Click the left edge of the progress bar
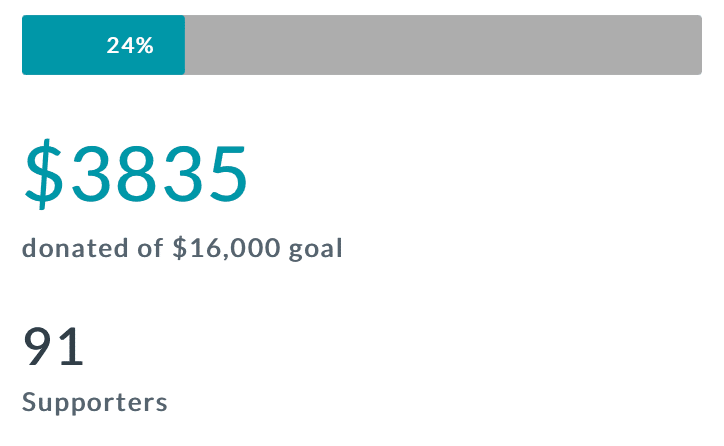This screenshot has width=724, height=446. point(26,45)
